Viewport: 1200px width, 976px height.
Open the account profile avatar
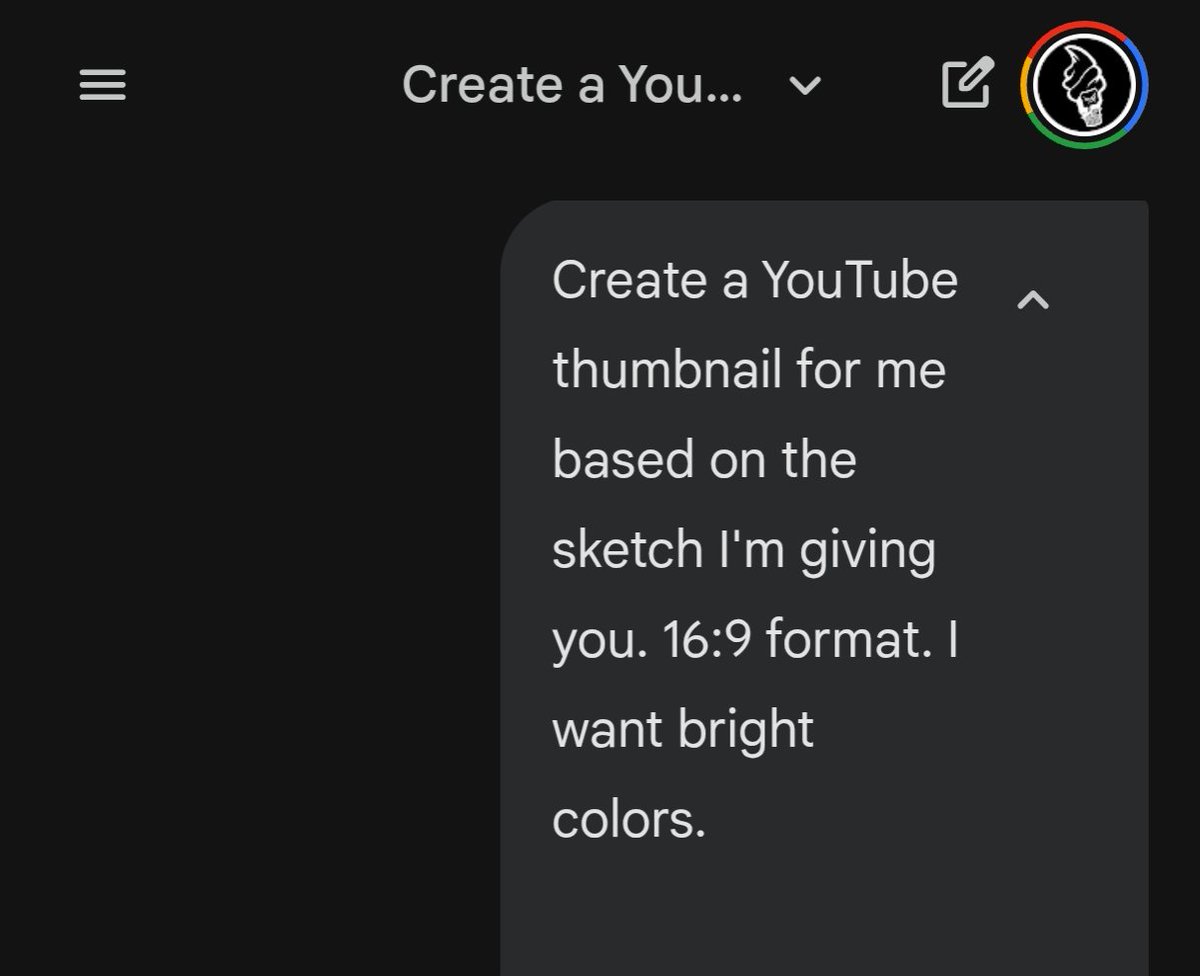(1084, 85)
